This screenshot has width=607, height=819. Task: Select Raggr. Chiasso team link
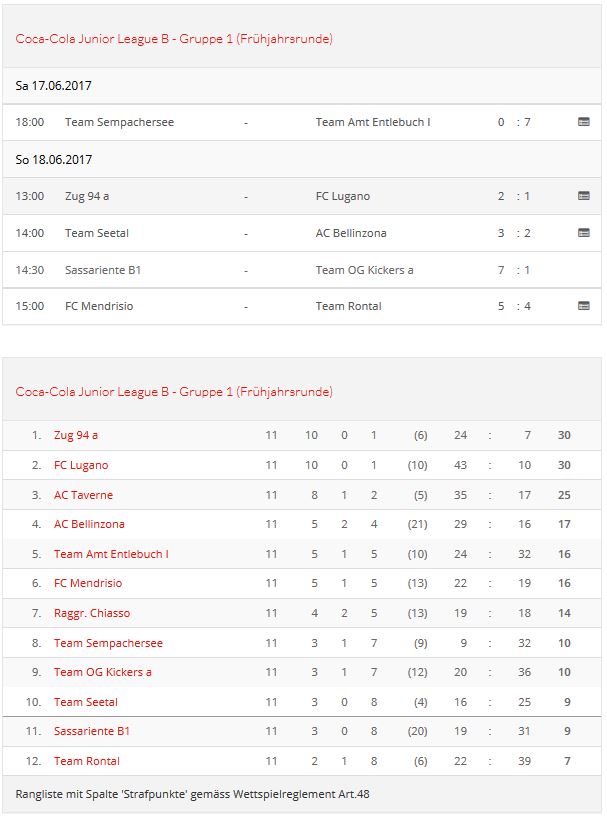point(92,613)
